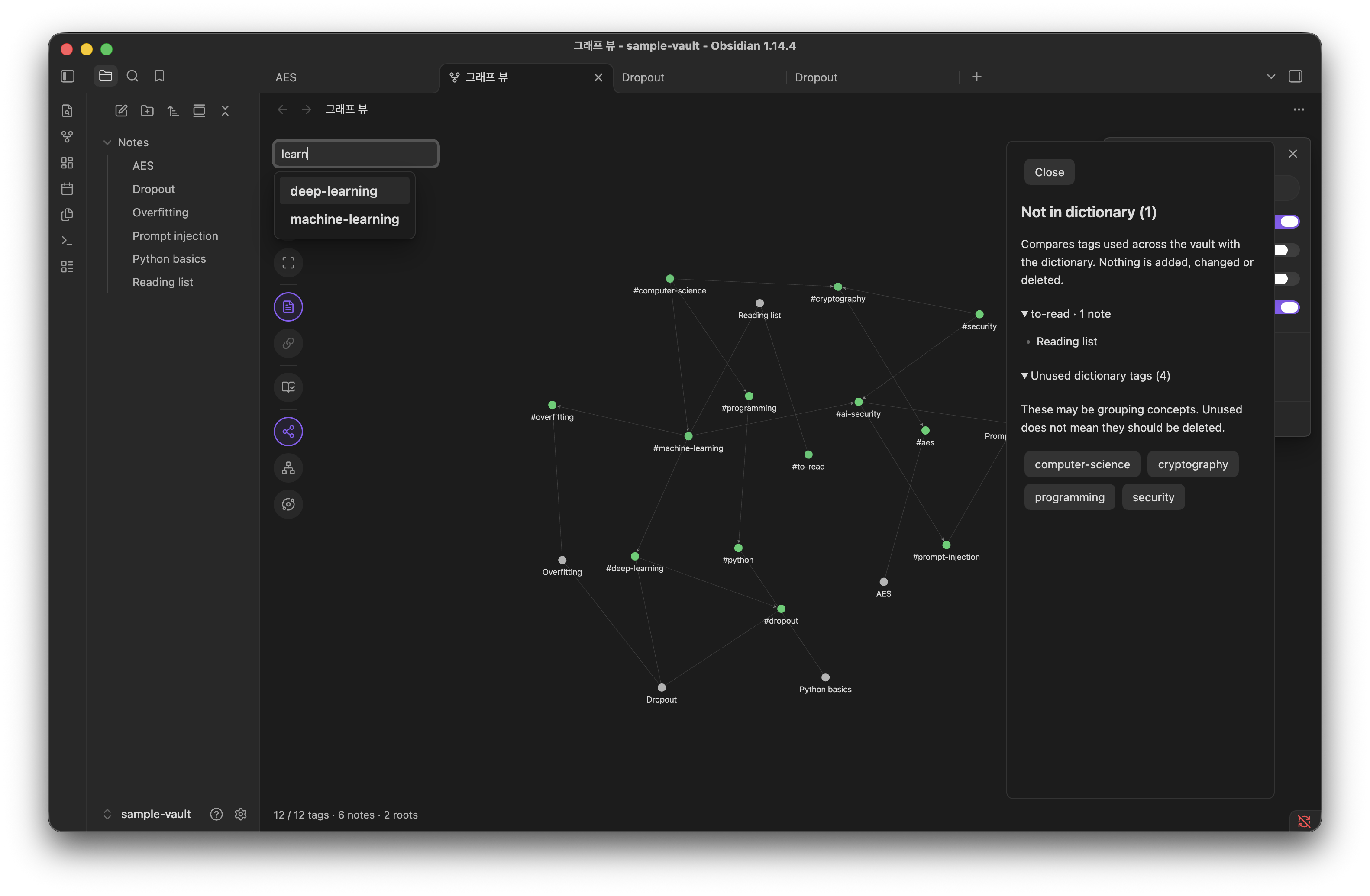Select the orbit circular graph layout
The image size is (1370, 896).
pos(288,504)
